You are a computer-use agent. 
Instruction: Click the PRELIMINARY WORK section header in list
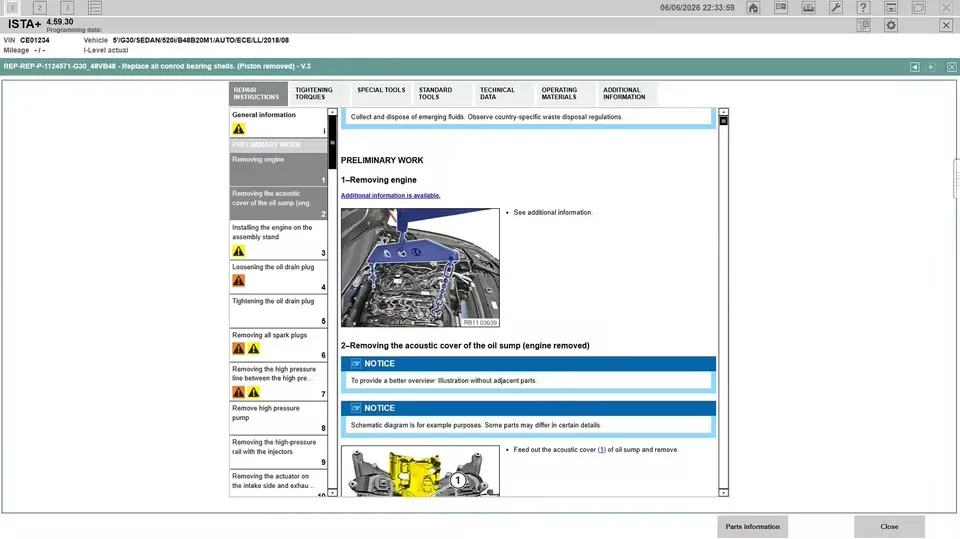(278, 145)
